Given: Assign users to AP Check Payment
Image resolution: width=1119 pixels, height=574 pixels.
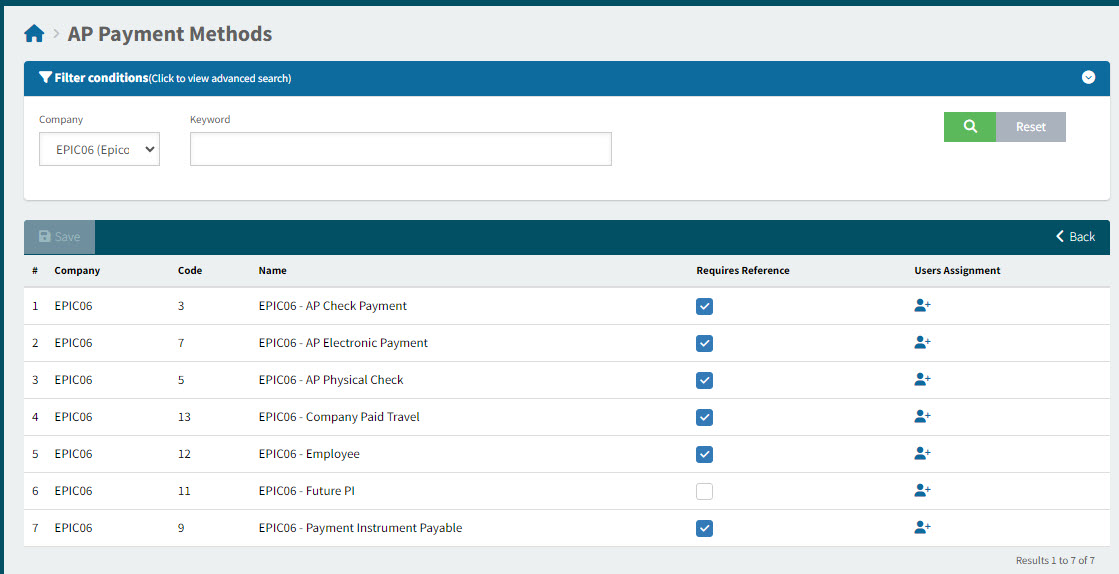Looking at the screenshot, I should click(922, 306).
